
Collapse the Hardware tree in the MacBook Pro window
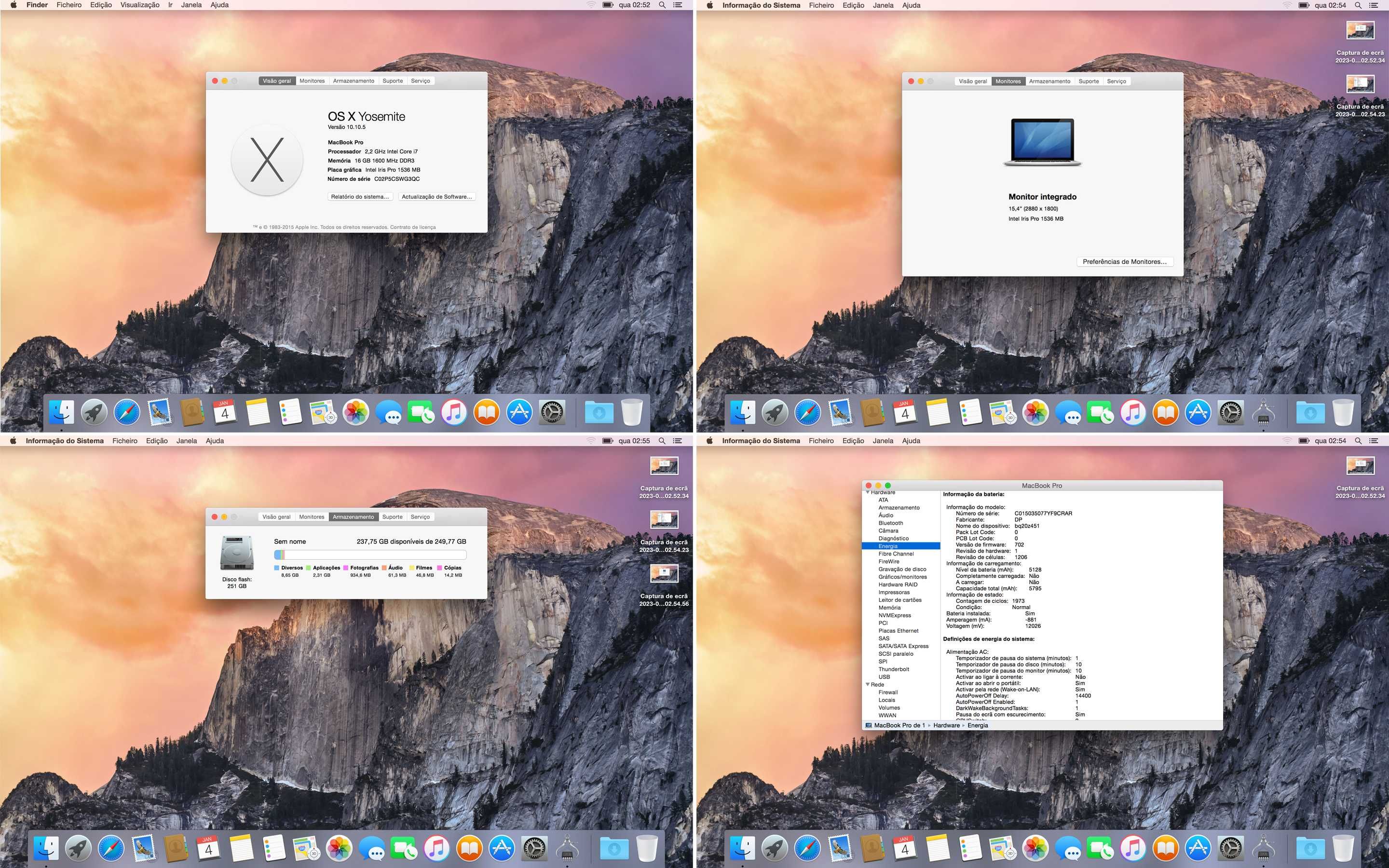(x=867, y=492)
